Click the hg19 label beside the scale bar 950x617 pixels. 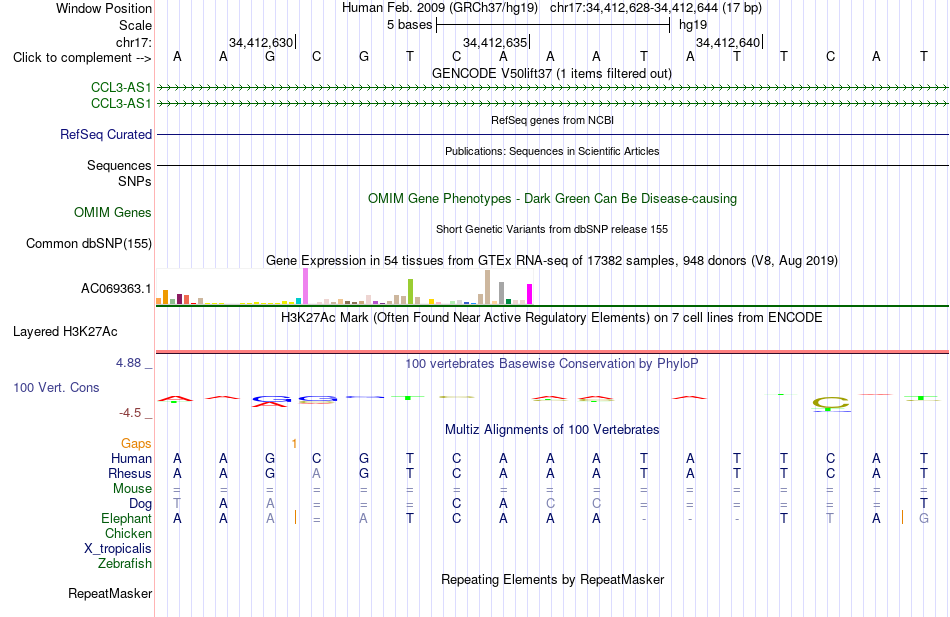click(693, 25)
